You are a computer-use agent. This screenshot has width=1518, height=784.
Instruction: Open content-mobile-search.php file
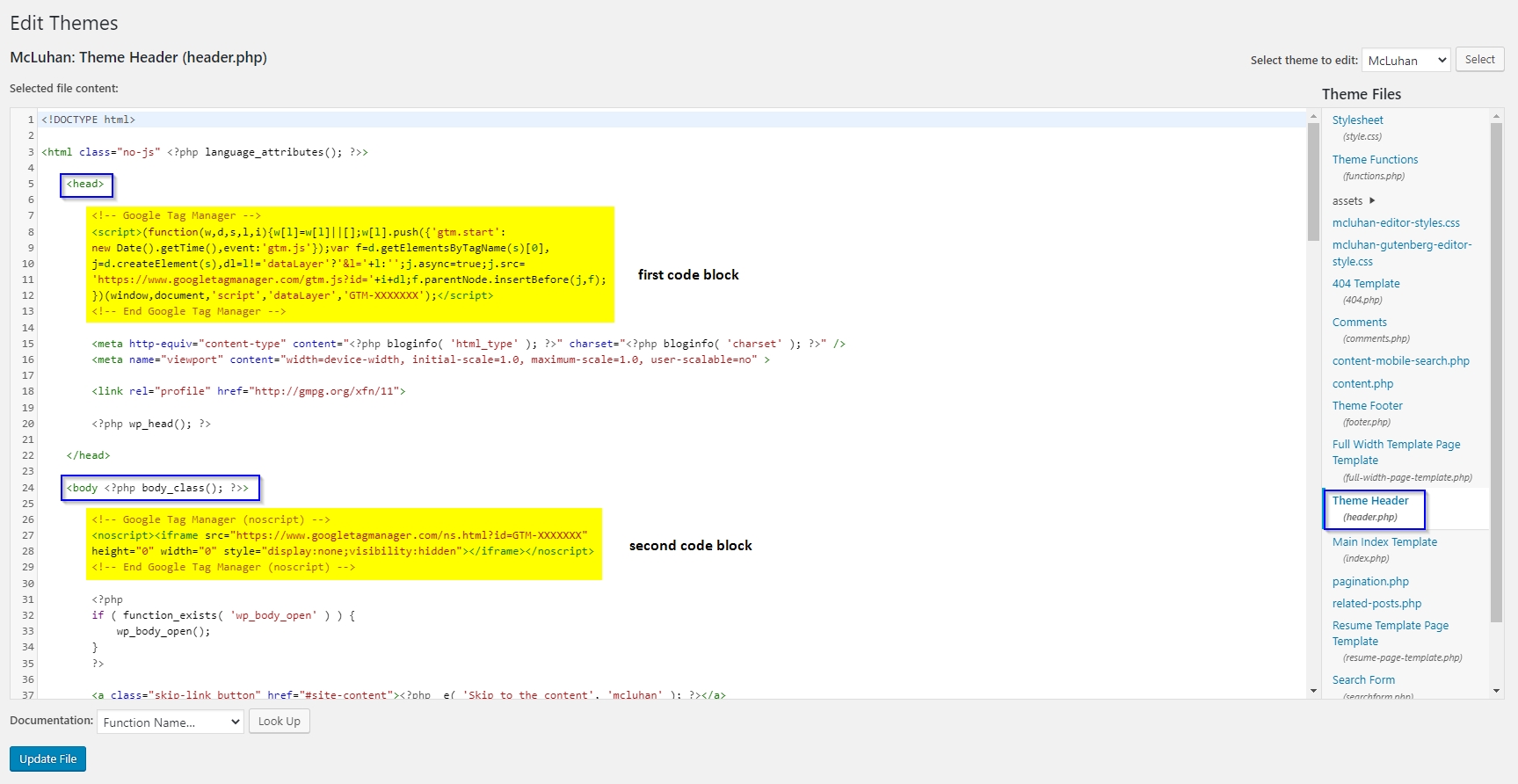pyautogui.click(x=1400, y=361)
